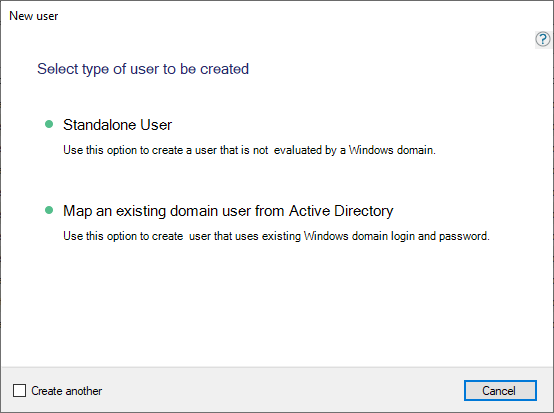Choose Map an existing domain user from Active Directory

[228, 211]
